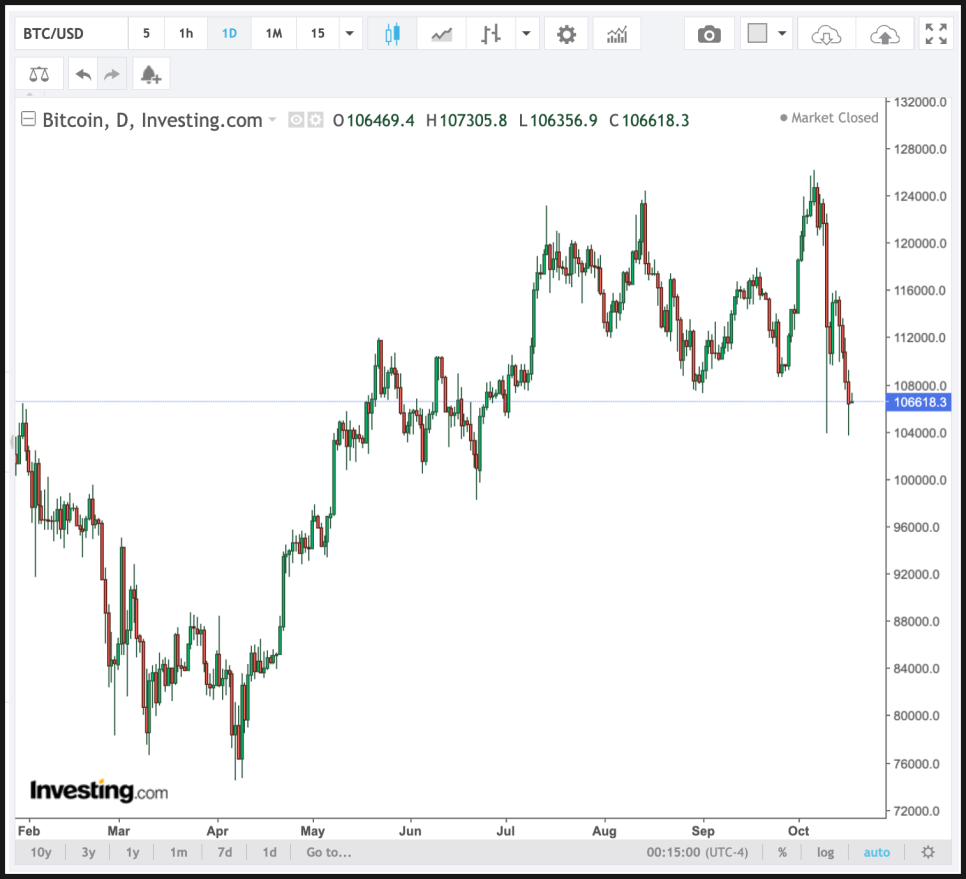
Task: Toggle the log scale option
Action: [825, 852]
